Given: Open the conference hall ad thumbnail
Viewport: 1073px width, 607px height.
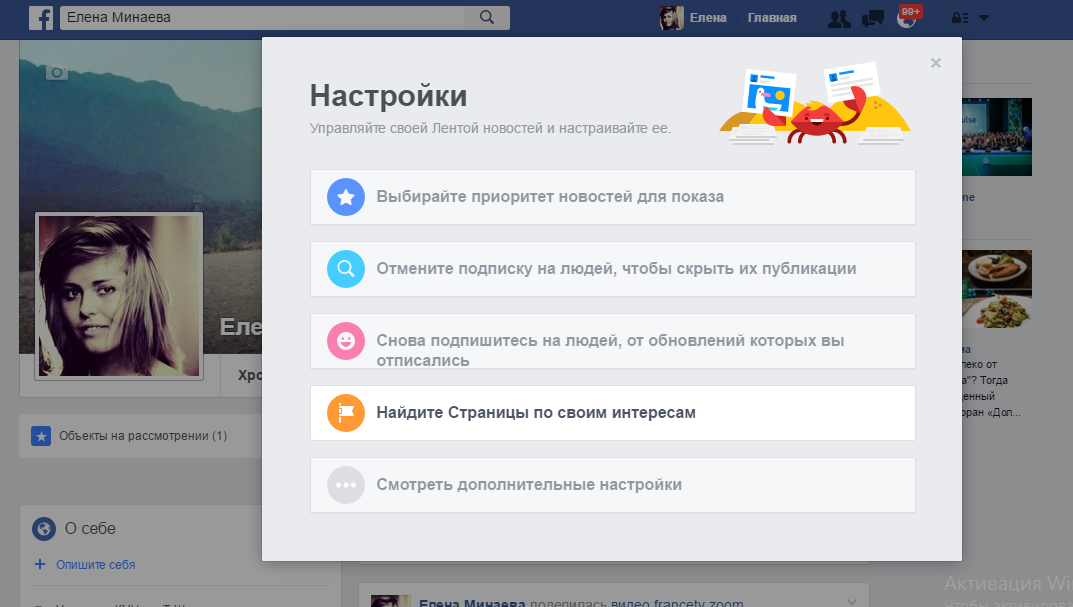Looking at the screenshot, I should (x=996, y=137).
